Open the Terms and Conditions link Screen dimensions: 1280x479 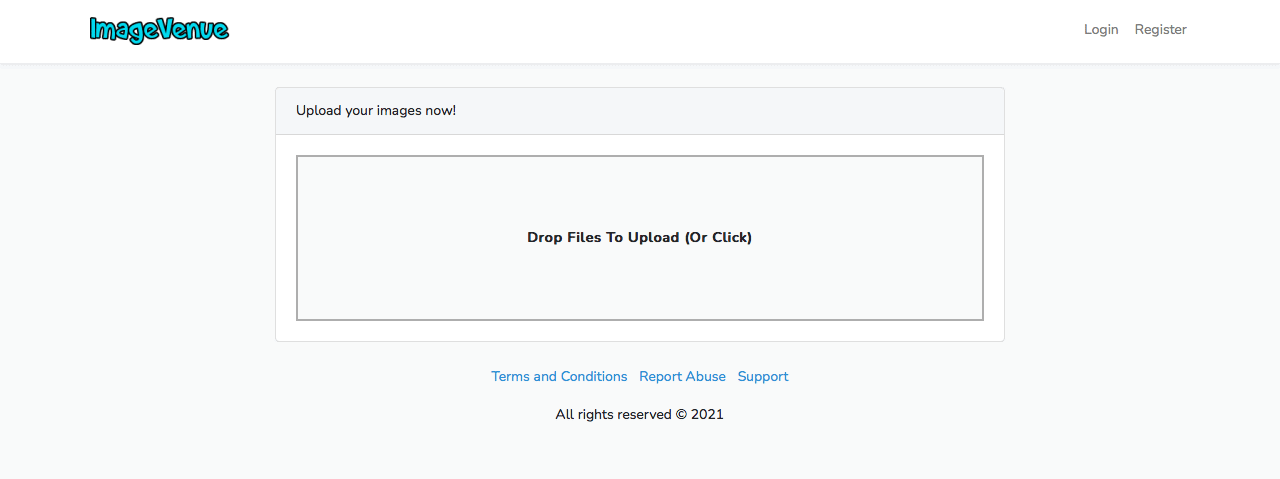click(559, 377)
